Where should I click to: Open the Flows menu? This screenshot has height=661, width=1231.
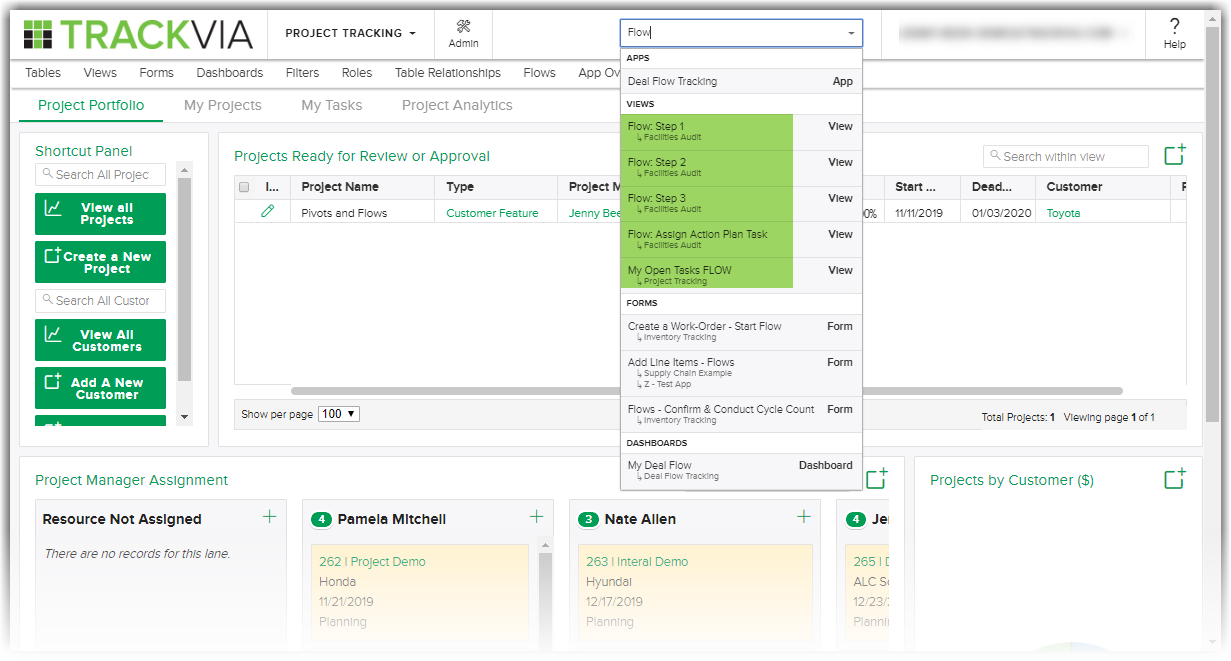click(x=540, y=73)
